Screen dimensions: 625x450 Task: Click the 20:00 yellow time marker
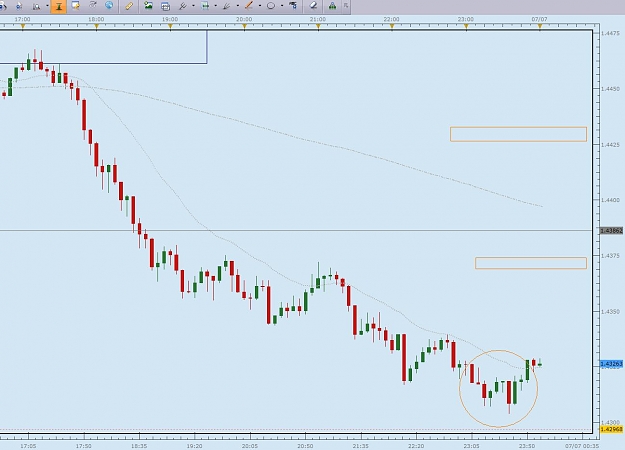pyautogui.click(x=244, y=27)
